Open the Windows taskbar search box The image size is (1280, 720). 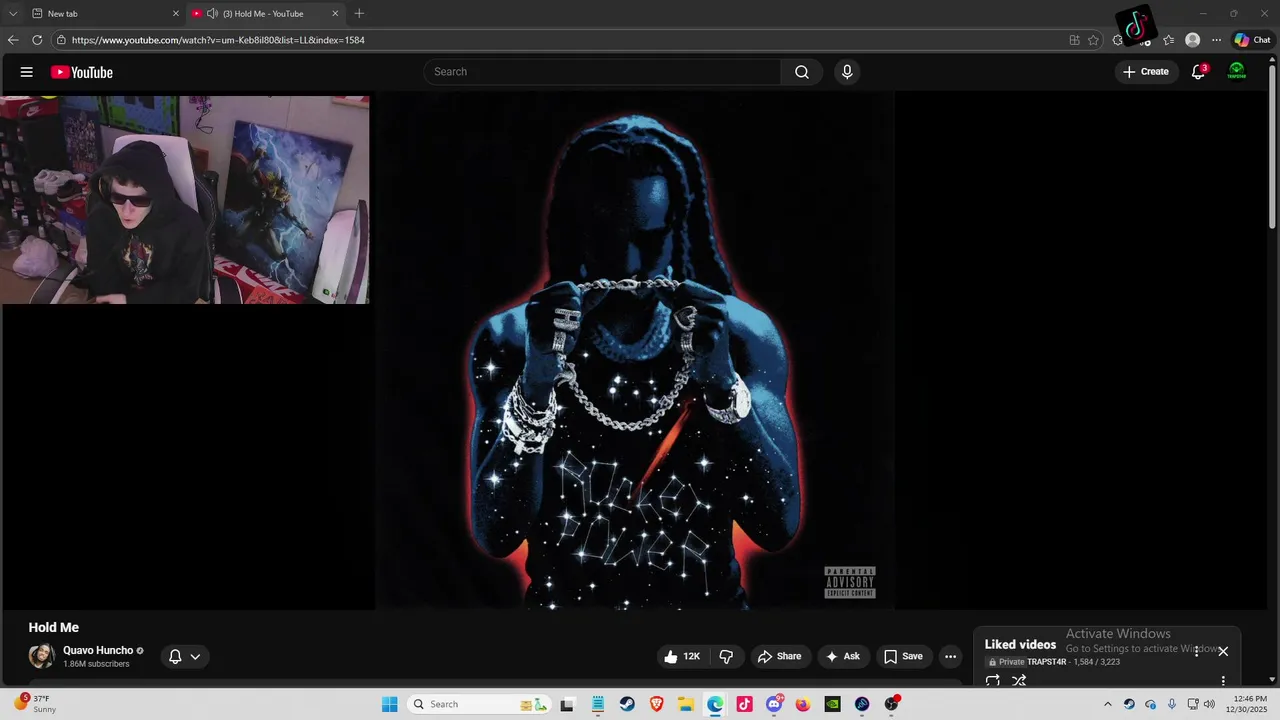point(481,704)
